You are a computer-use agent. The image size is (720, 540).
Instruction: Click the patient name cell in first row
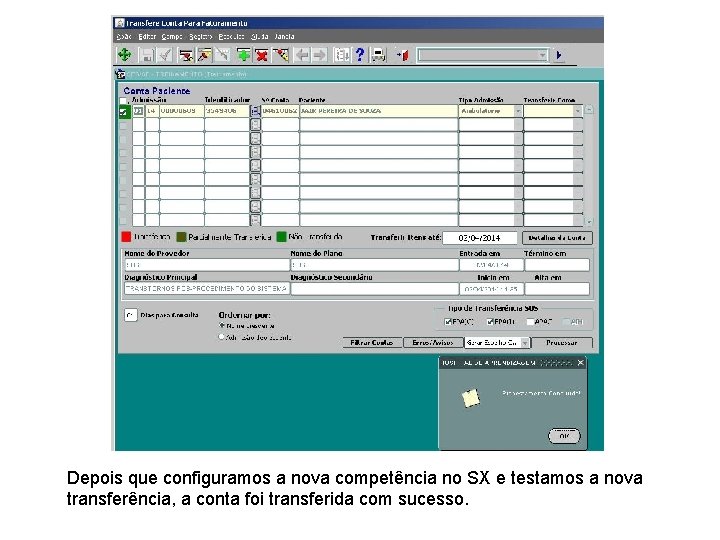(x=379, y=111)
